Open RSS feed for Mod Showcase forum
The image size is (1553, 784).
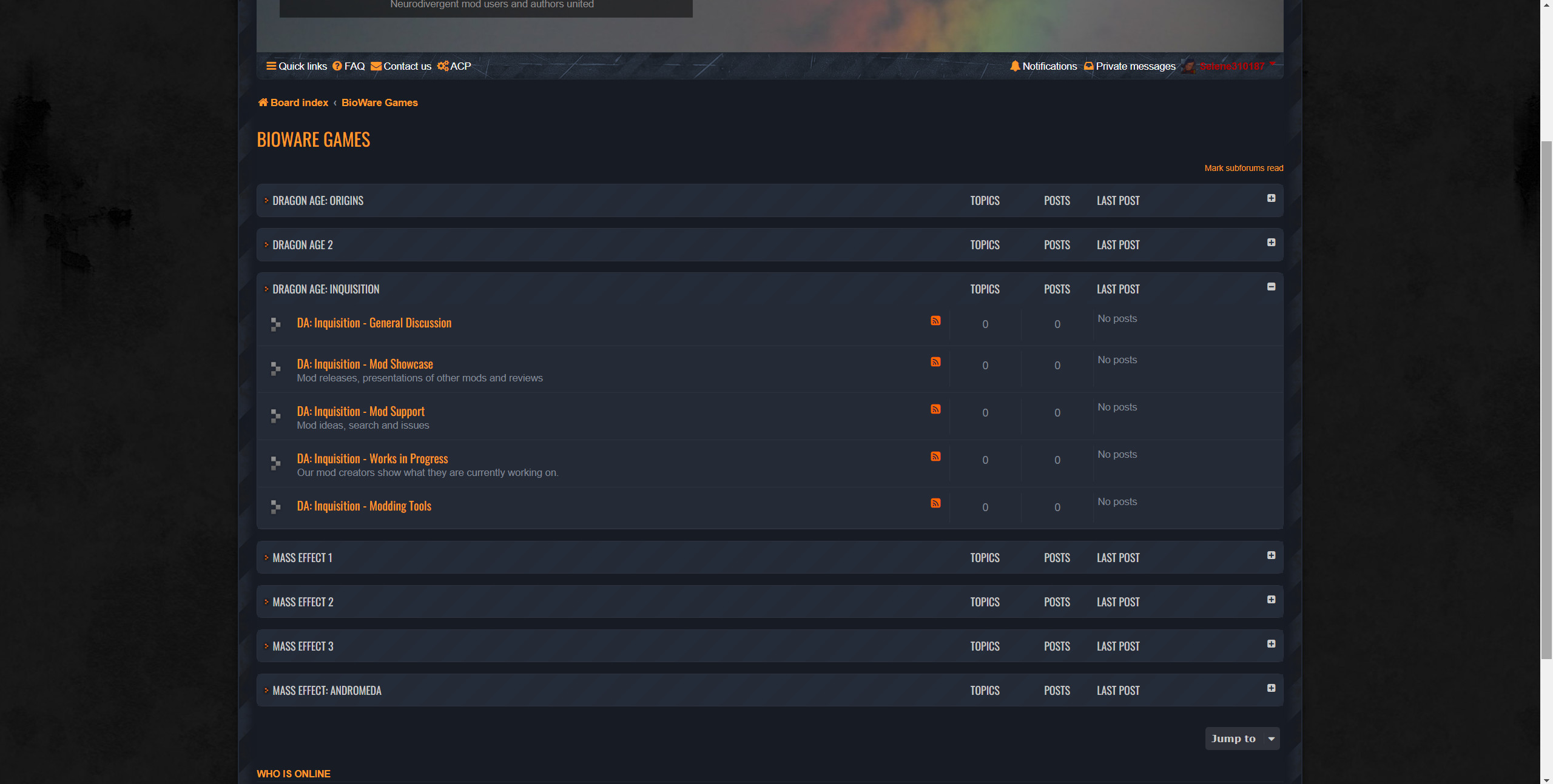[x=935, y=362]
